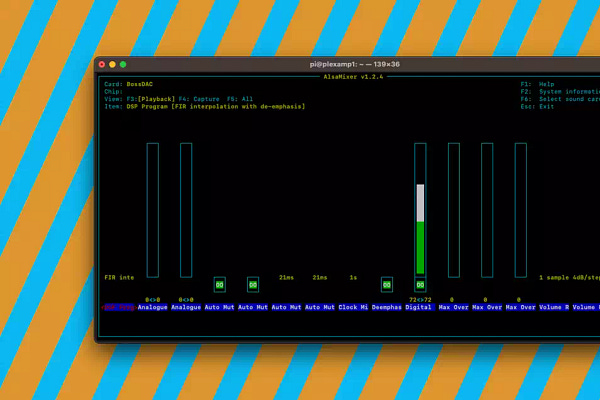
Task: Select the Clock Mi control label
Action: [353, 307]
